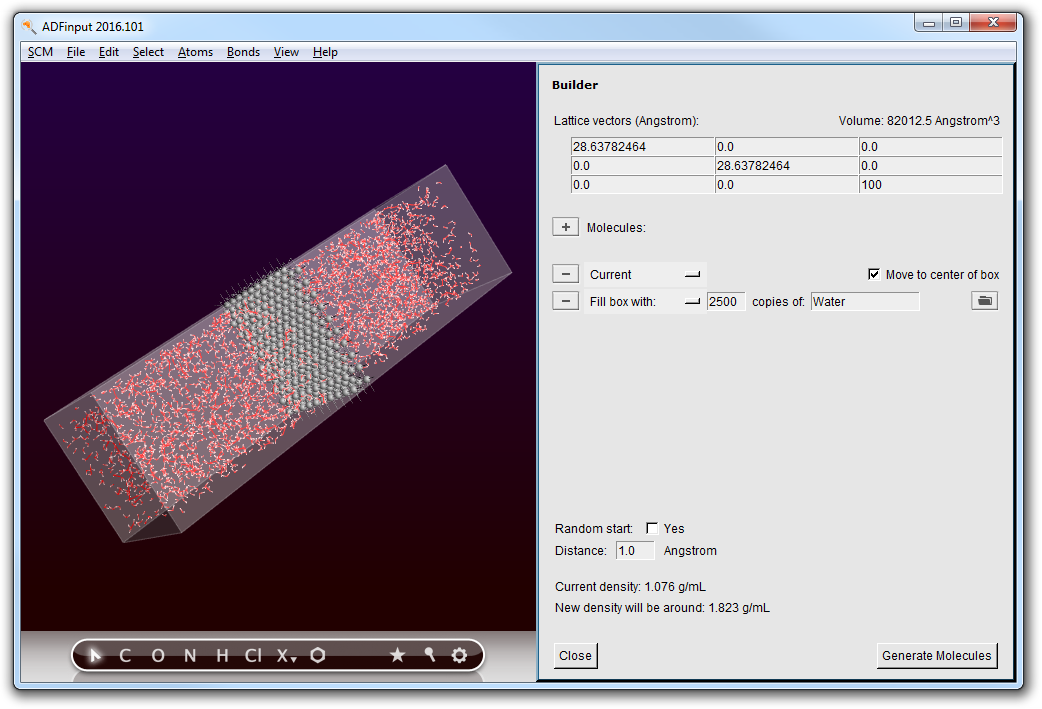Open the Select menu
Viewport: 1042px width, 709px height.
point(148,52)
